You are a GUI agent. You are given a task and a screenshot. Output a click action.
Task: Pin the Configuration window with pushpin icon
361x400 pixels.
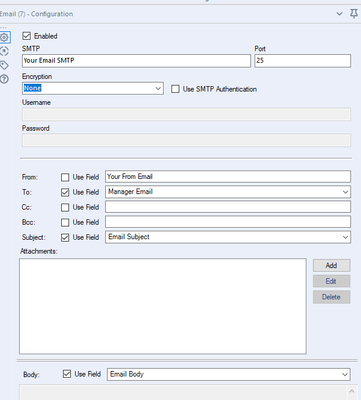(x=354, y=14)
